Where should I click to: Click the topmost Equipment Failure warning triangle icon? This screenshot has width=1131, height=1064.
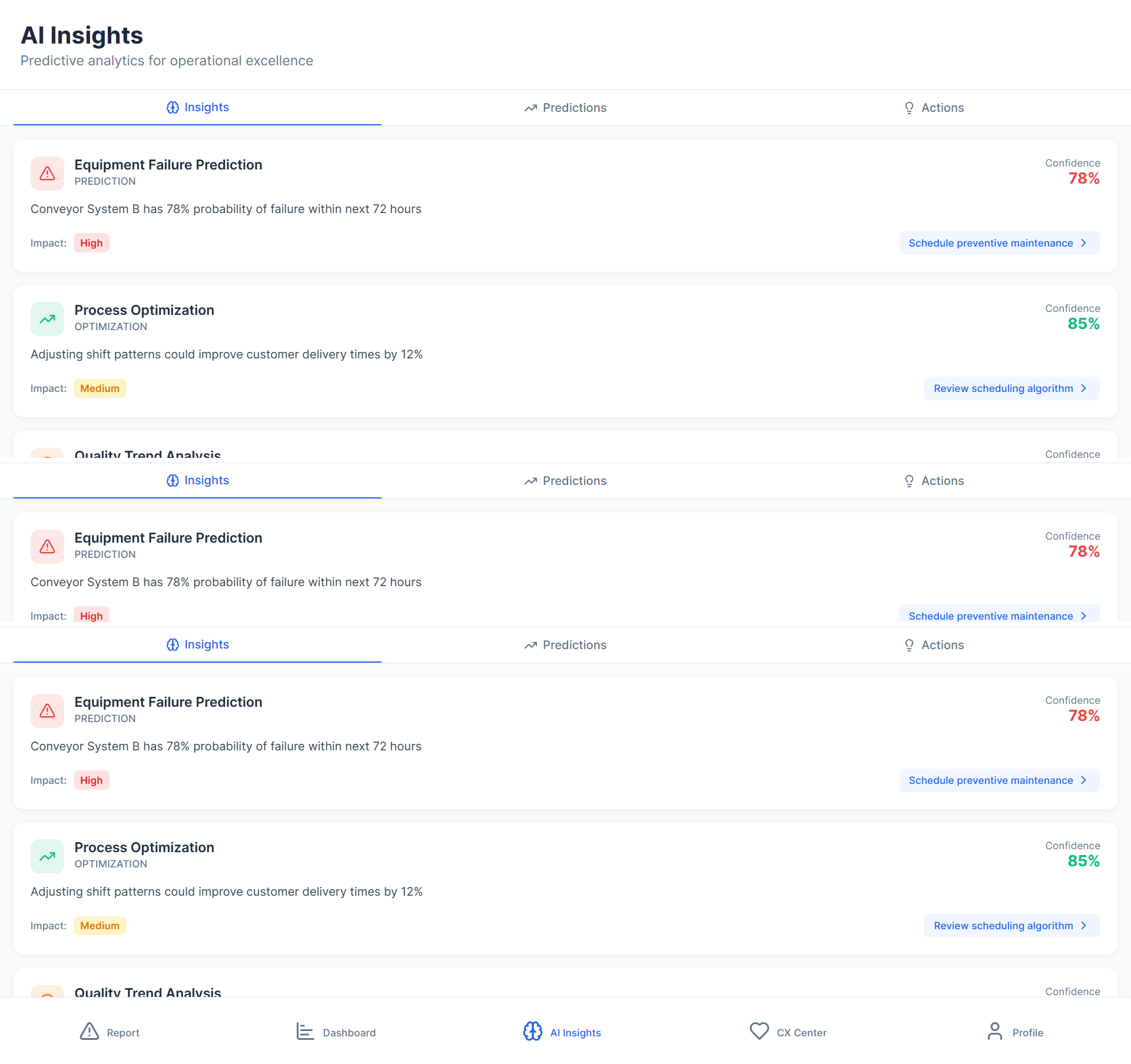[47, 174]
